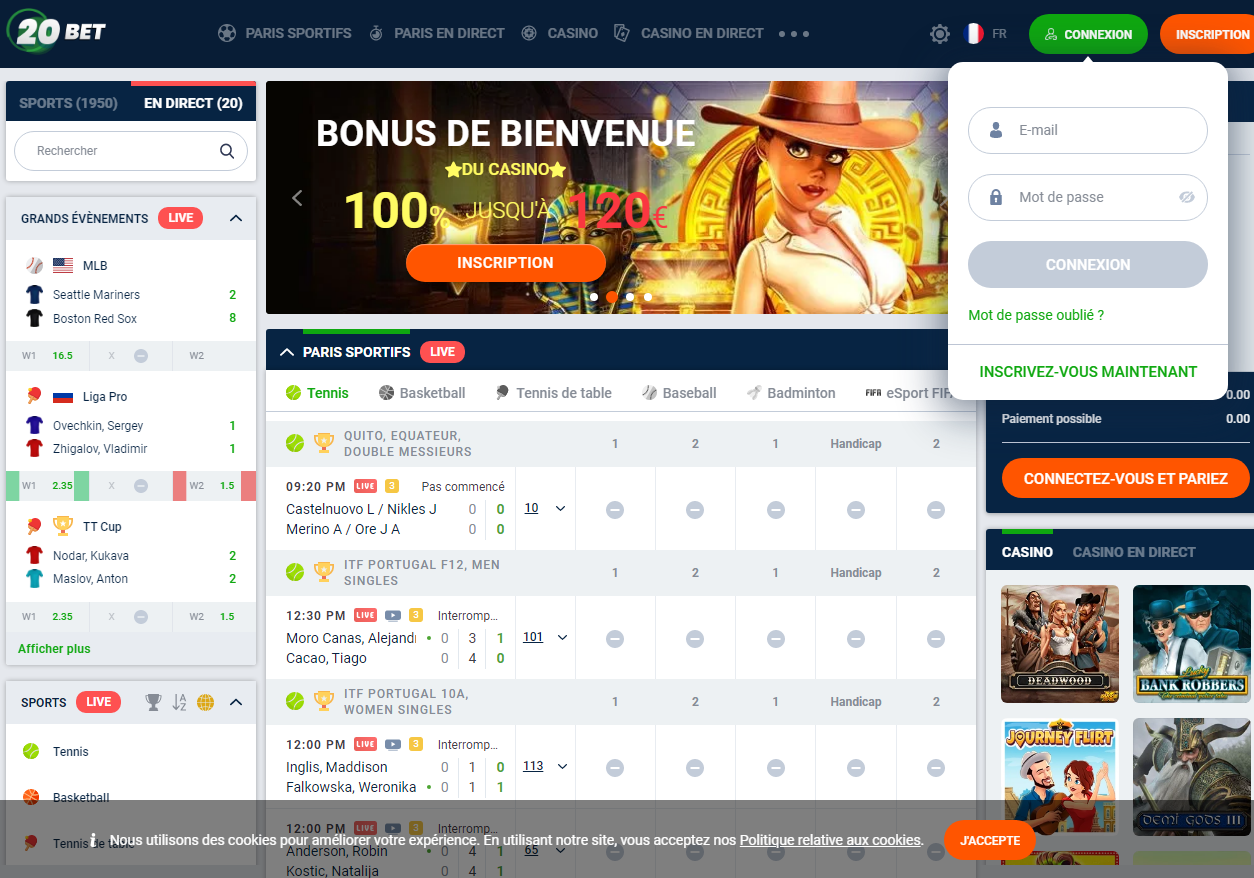
Task: Expand markets dropdown next to 113
Action: (x=562, y=766)
